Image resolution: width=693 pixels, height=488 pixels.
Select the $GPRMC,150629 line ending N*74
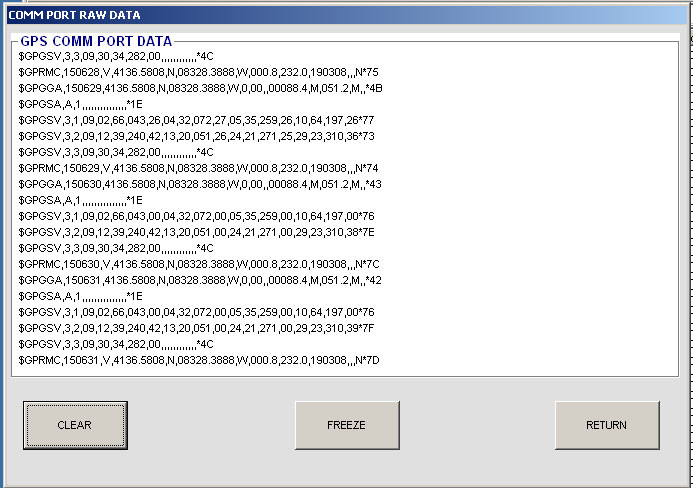pyautogui.click(x=198, y=168)
